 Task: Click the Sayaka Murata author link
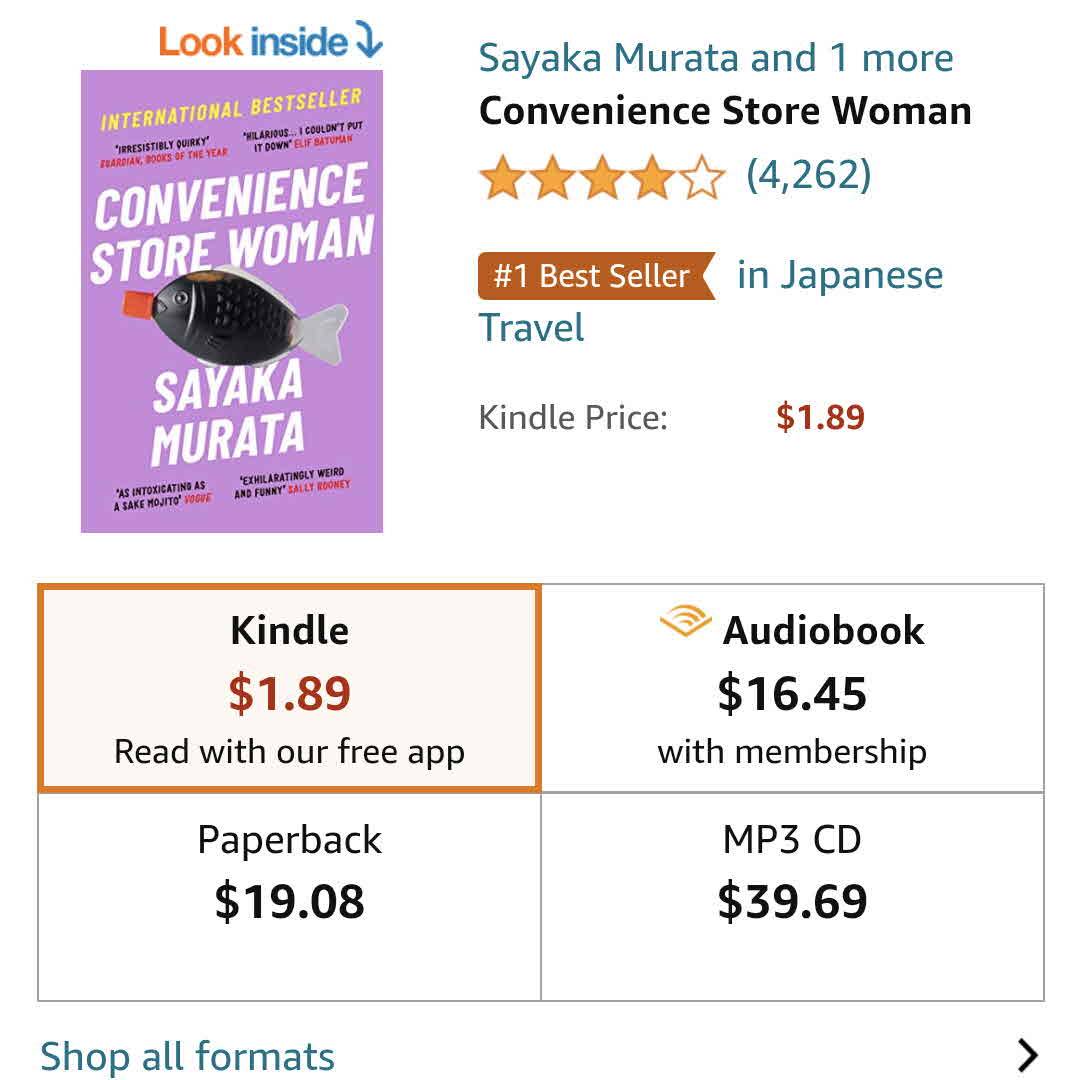[x=609, y=58]
